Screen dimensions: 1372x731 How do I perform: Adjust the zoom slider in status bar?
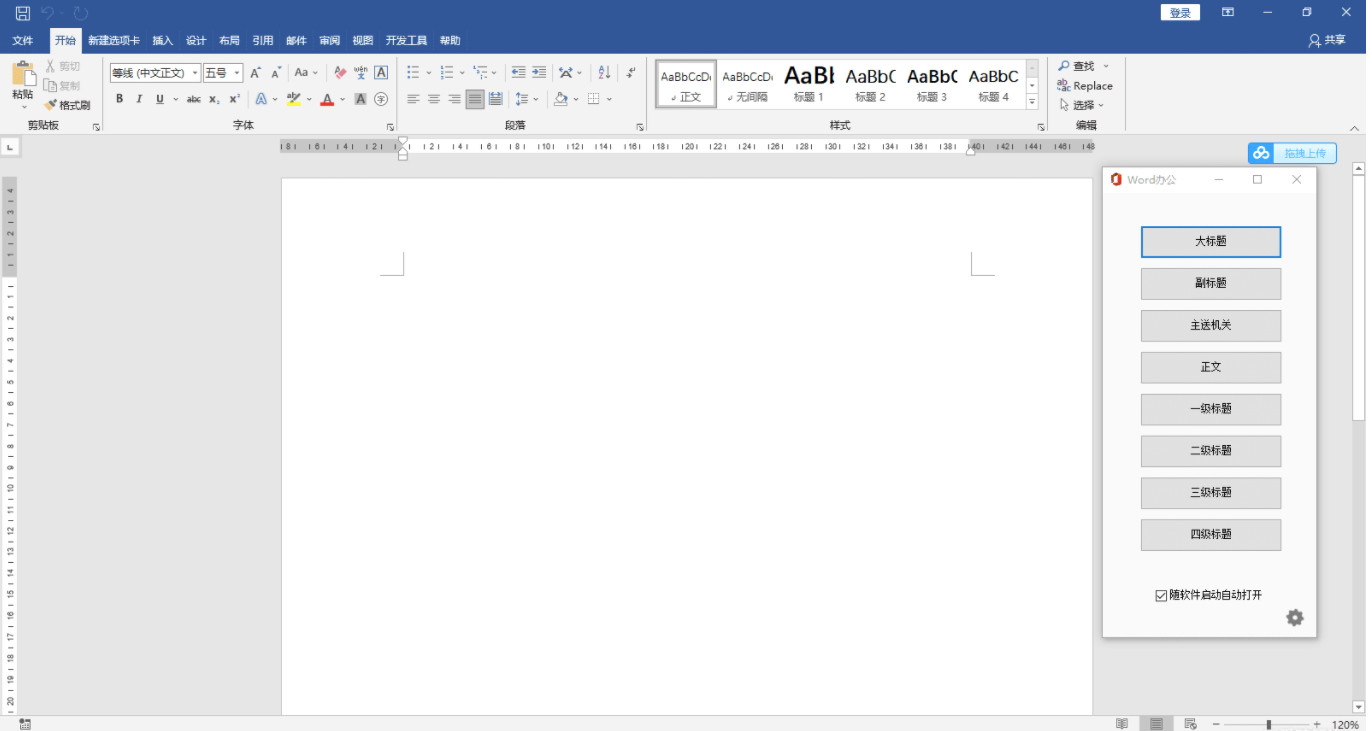tap(1268, 724)
